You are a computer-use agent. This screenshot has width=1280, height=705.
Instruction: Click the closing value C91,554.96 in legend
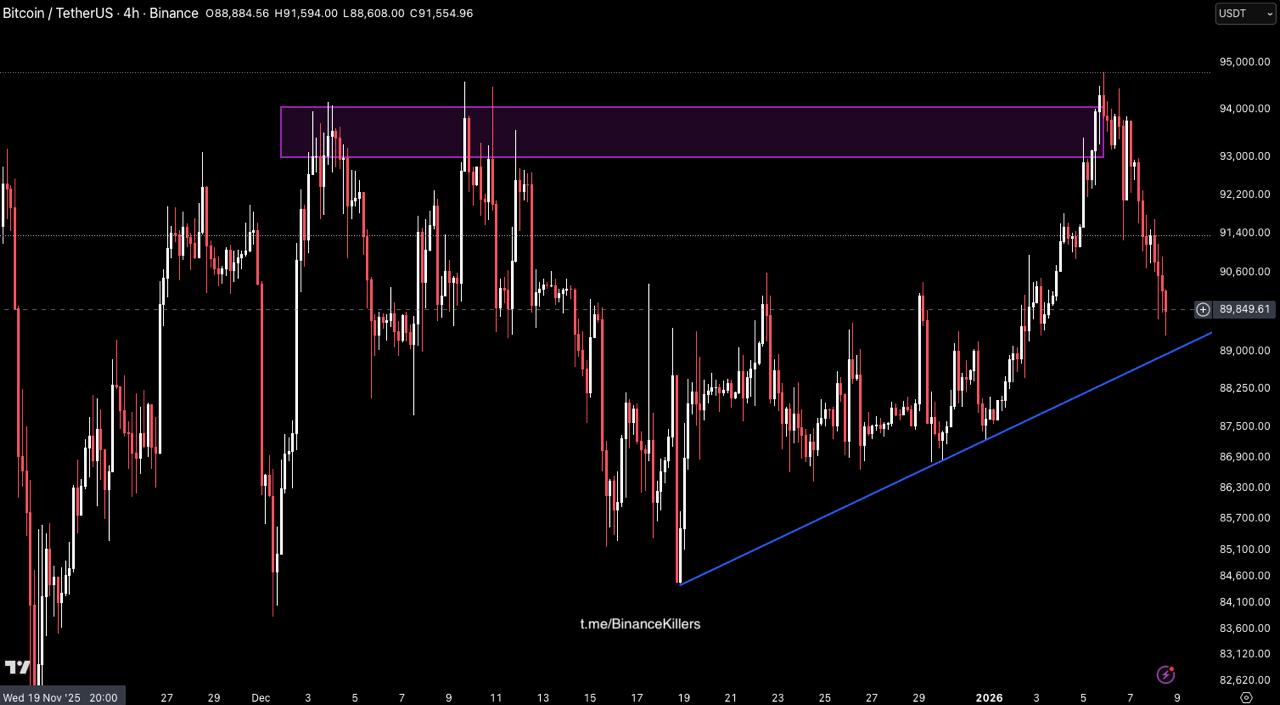click(x=441, y=13)
